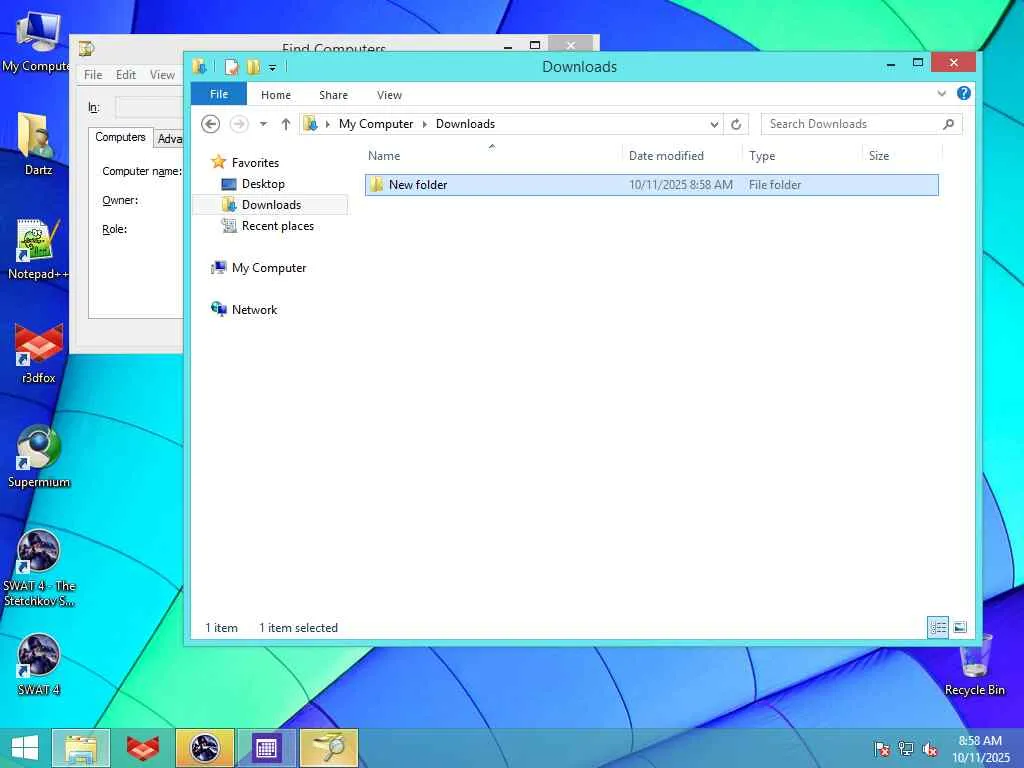
Task: Open SWAT 4 - The Stetchkov desktop shortcut
Action: tap(38, 568)
